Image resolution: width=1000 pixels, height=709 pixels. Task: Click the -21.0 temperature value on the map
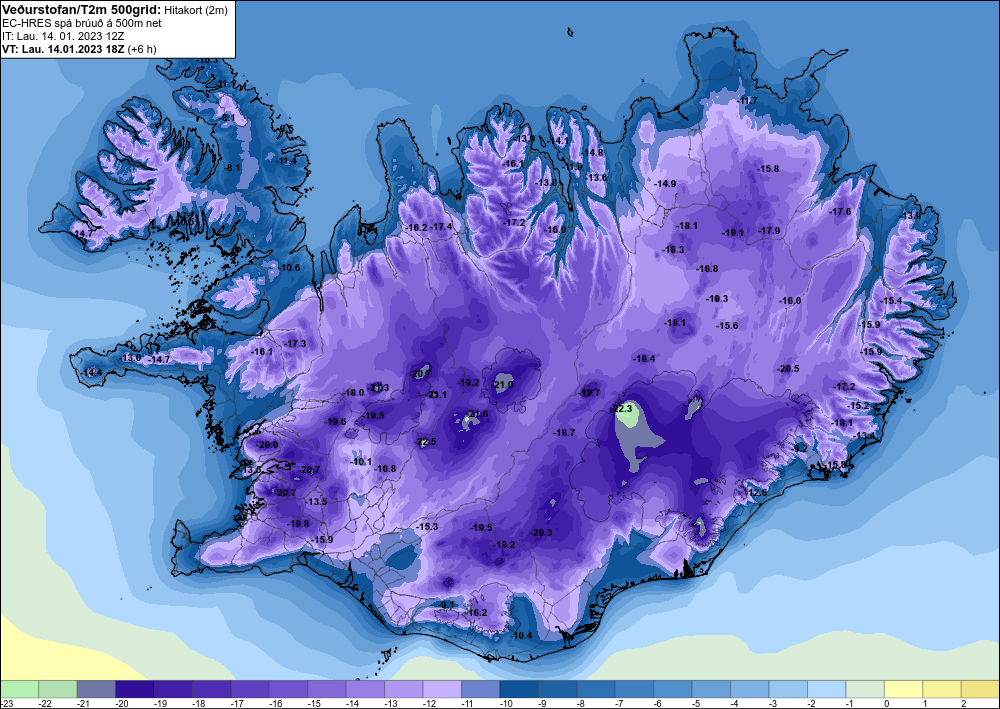[503, 384]
